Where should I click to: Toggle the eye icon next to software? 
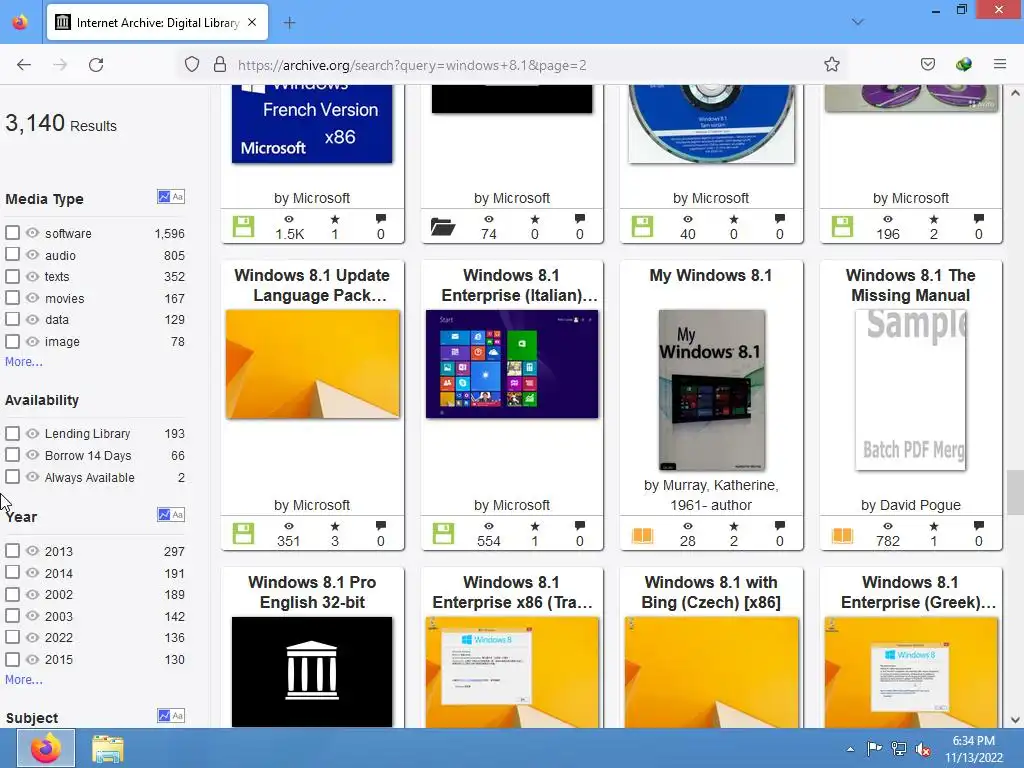tap(32, 232)
